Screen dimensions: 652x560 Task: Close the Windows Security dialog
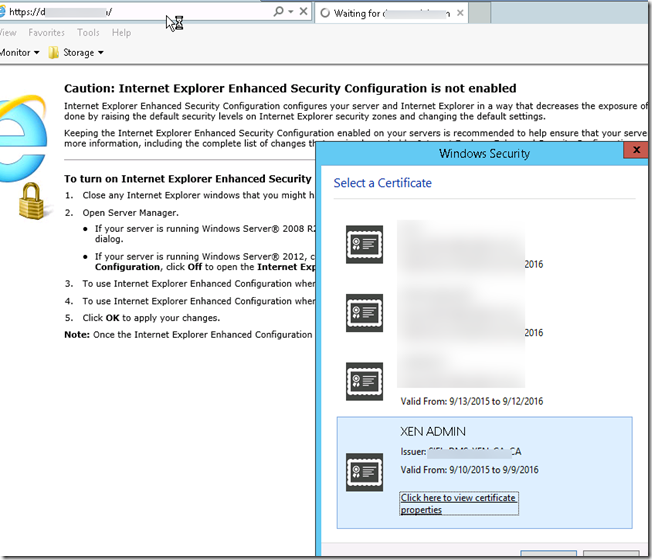click(x=636, y=150)
